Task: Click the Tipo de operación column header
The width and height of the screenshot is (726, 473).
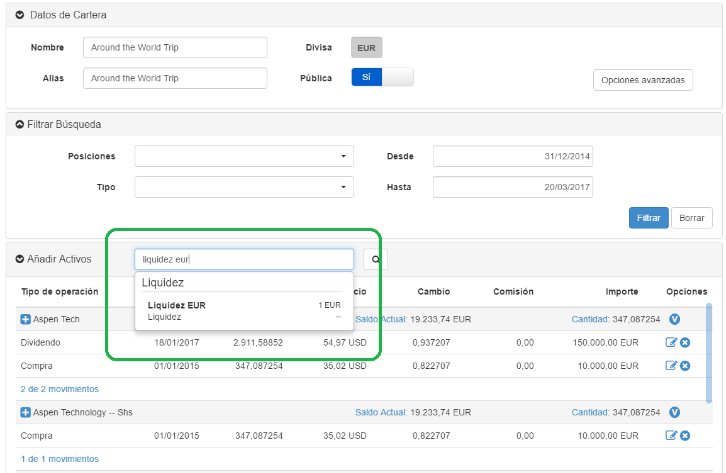Action: click(60, 291)
